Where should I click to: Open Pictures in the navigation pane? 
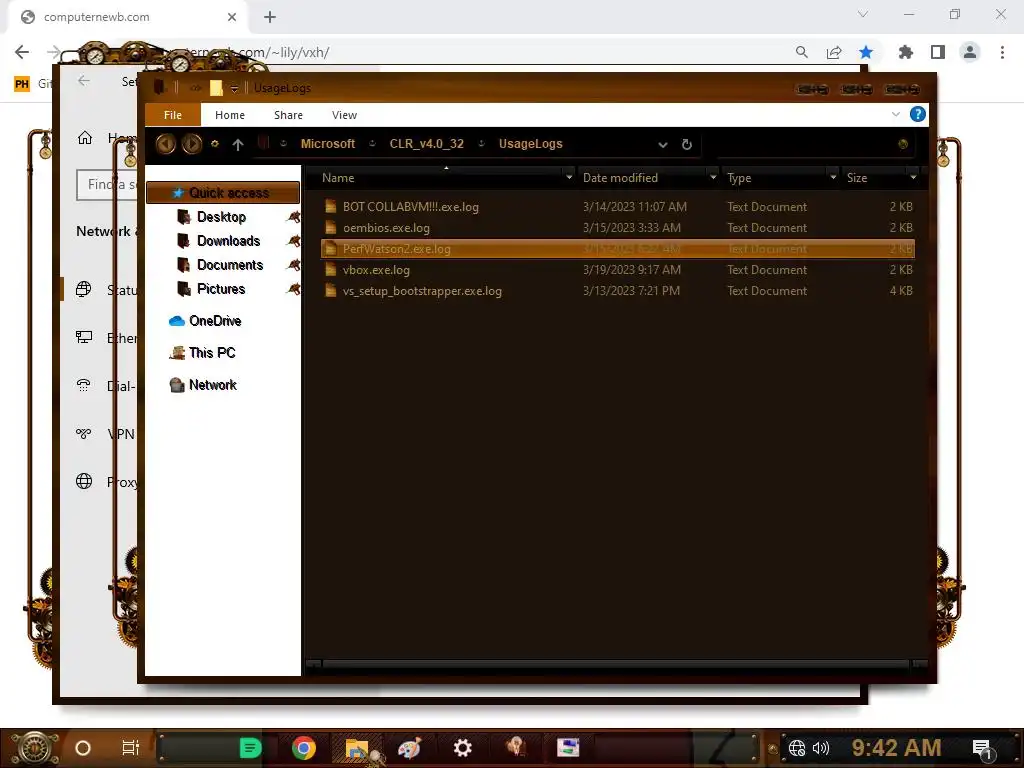tap(221, 289)
